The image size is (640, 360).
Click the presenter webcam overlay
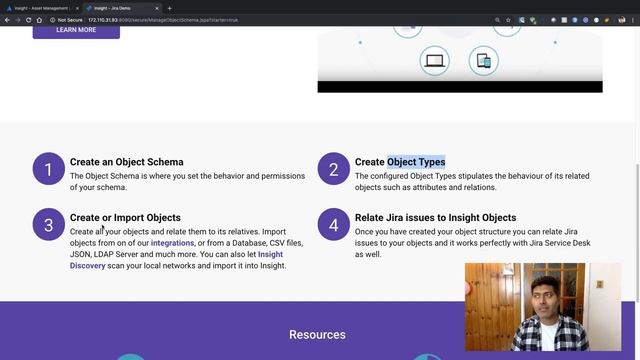pos(543,307)
